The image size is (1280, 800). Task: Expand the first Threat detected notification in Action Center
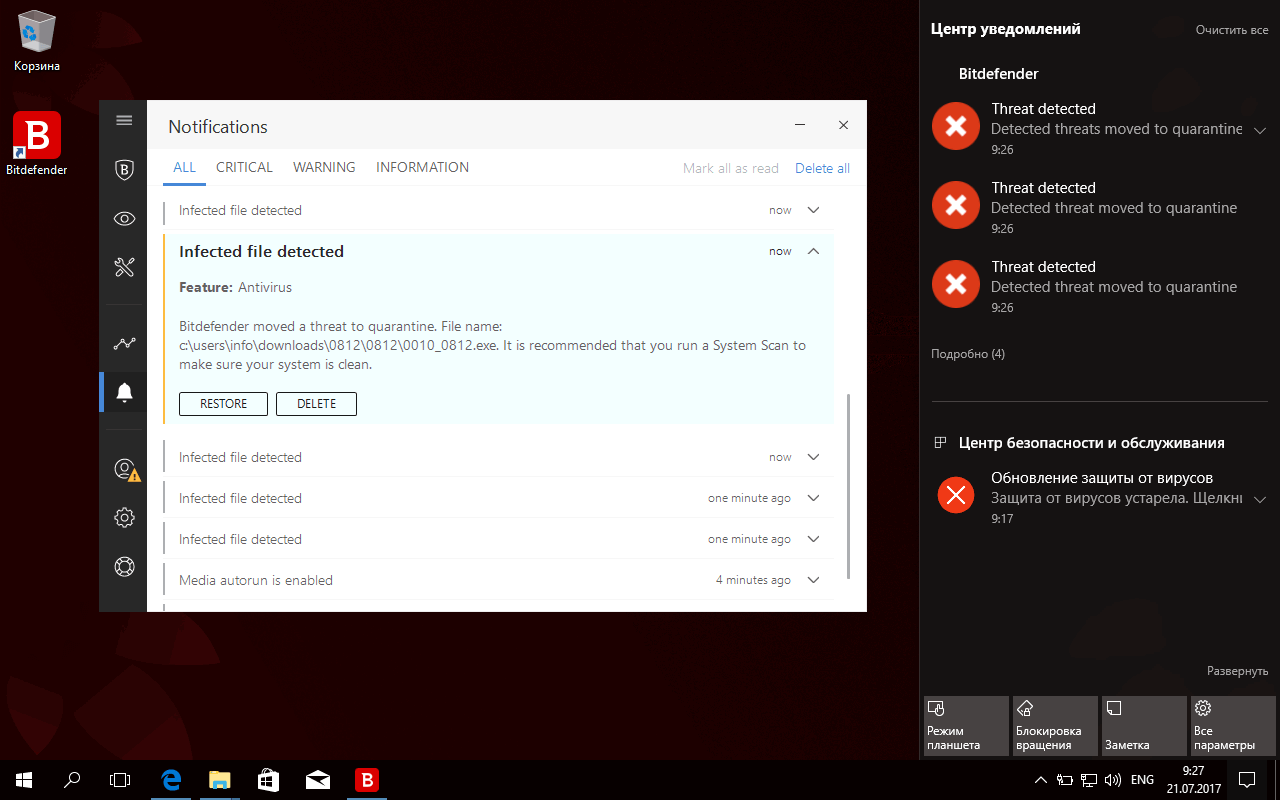[1260, 130]
